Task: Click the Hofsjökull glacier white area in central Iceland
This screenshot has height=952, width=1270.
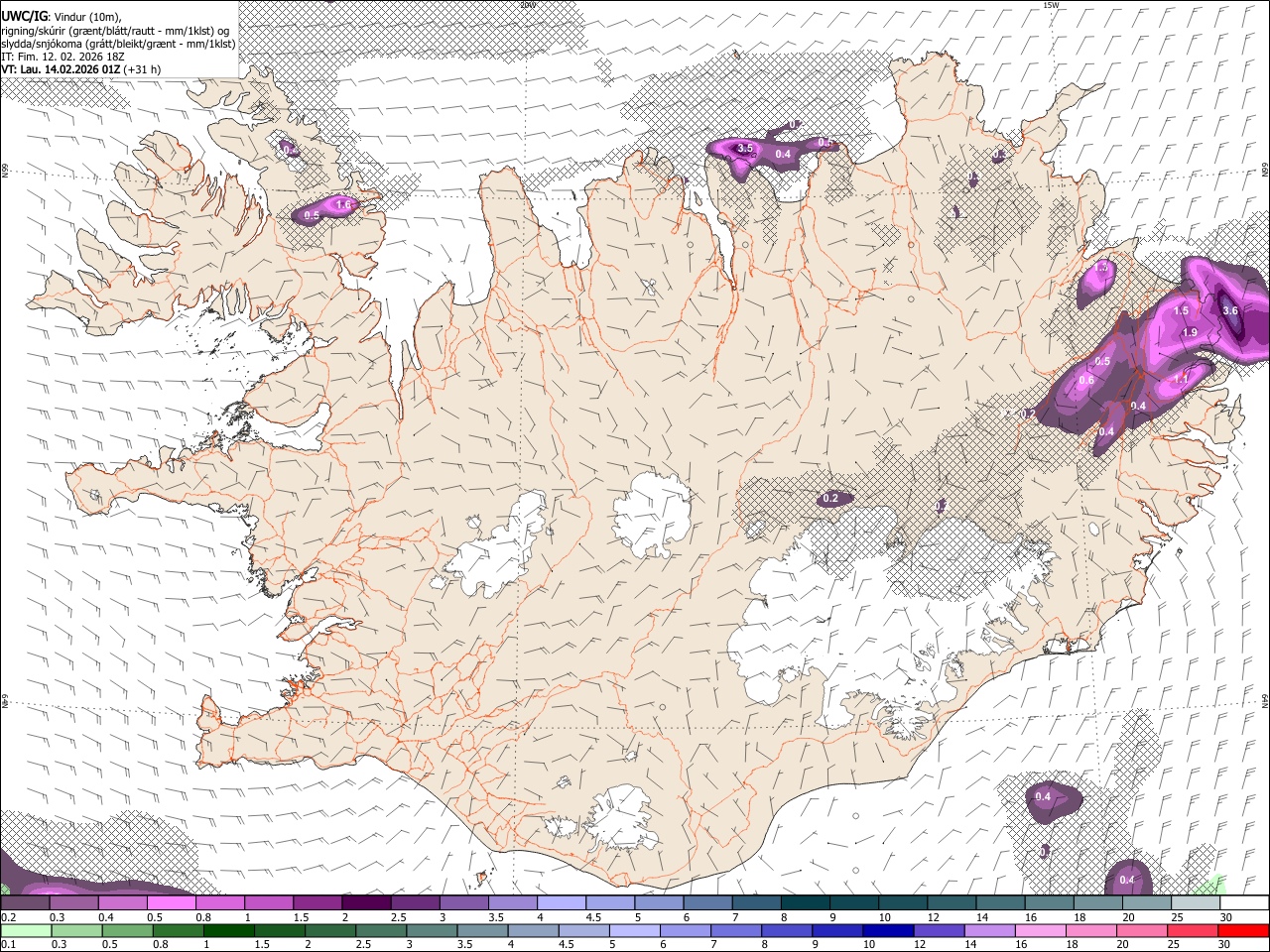Action: click(x=652, y=515)
